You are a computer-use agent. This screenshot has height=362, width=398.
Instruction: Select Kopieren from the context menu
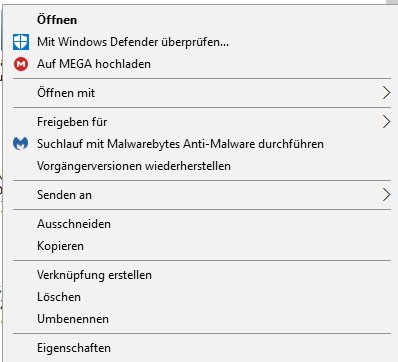(60, 246)
